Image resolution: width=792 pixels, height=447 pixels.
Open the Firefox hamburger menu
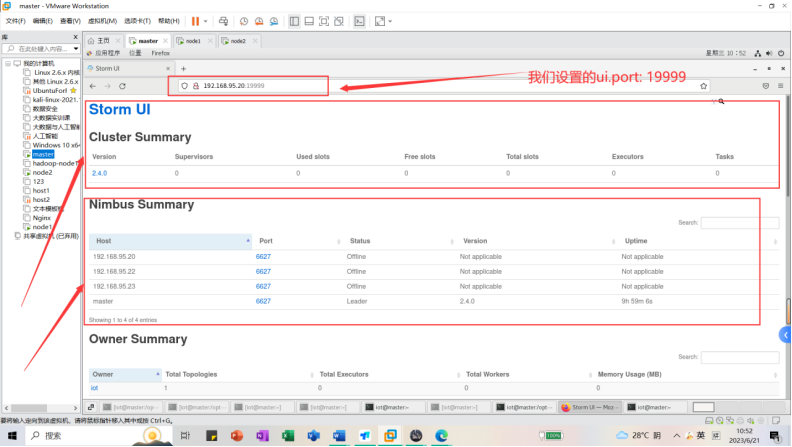pyautogui.click(x=780, y=86)
